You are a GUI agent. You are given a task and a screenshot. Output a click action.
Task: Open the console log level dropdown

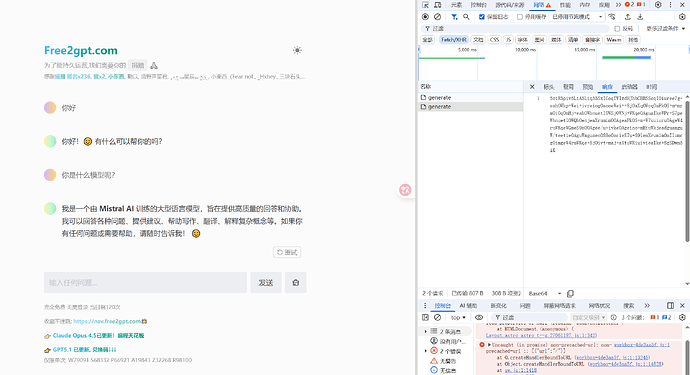tap(589, 317)
